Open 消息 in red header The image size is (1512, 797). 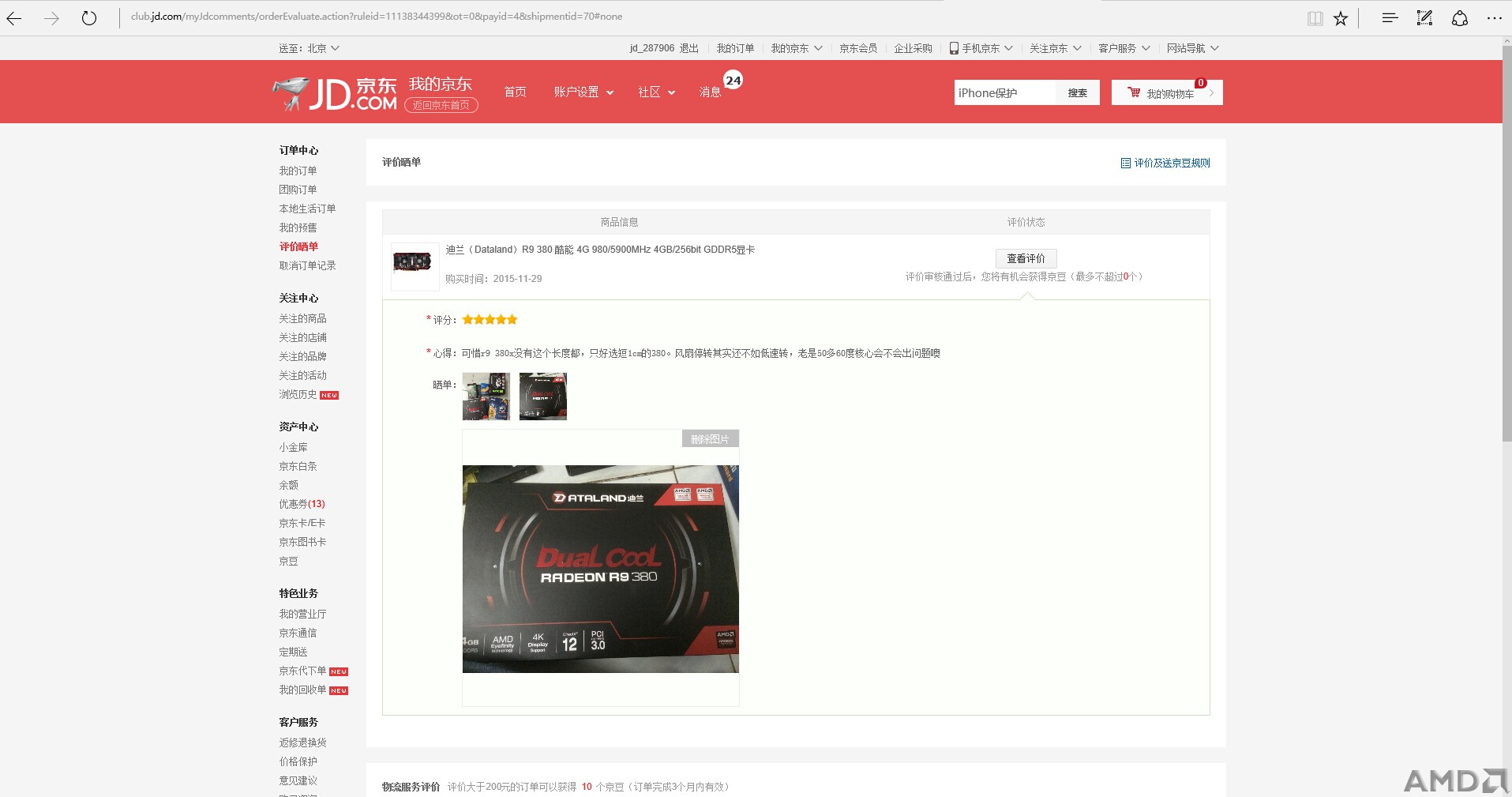(710, 92)
